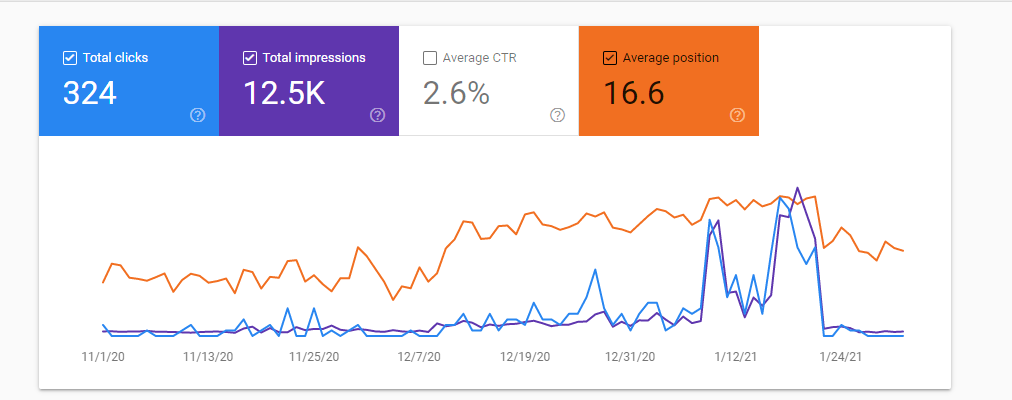The image size is (1012, 400).
Task: Open help icon on Total impressions card
Action: click(378, 115)
